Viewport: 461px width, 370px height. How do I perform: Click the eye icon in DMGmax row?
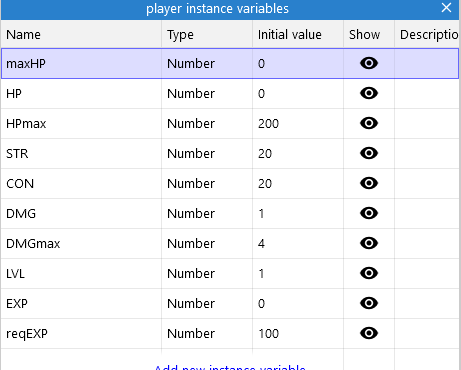pyautogui.click(x=369, y=243)
